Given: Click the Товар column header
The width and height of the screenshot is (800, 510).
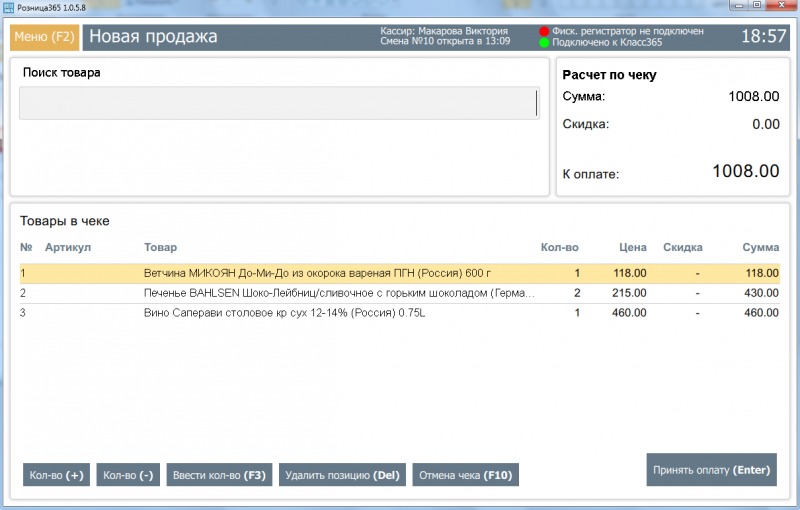Looking at the screenshot, I should point(160,247).
